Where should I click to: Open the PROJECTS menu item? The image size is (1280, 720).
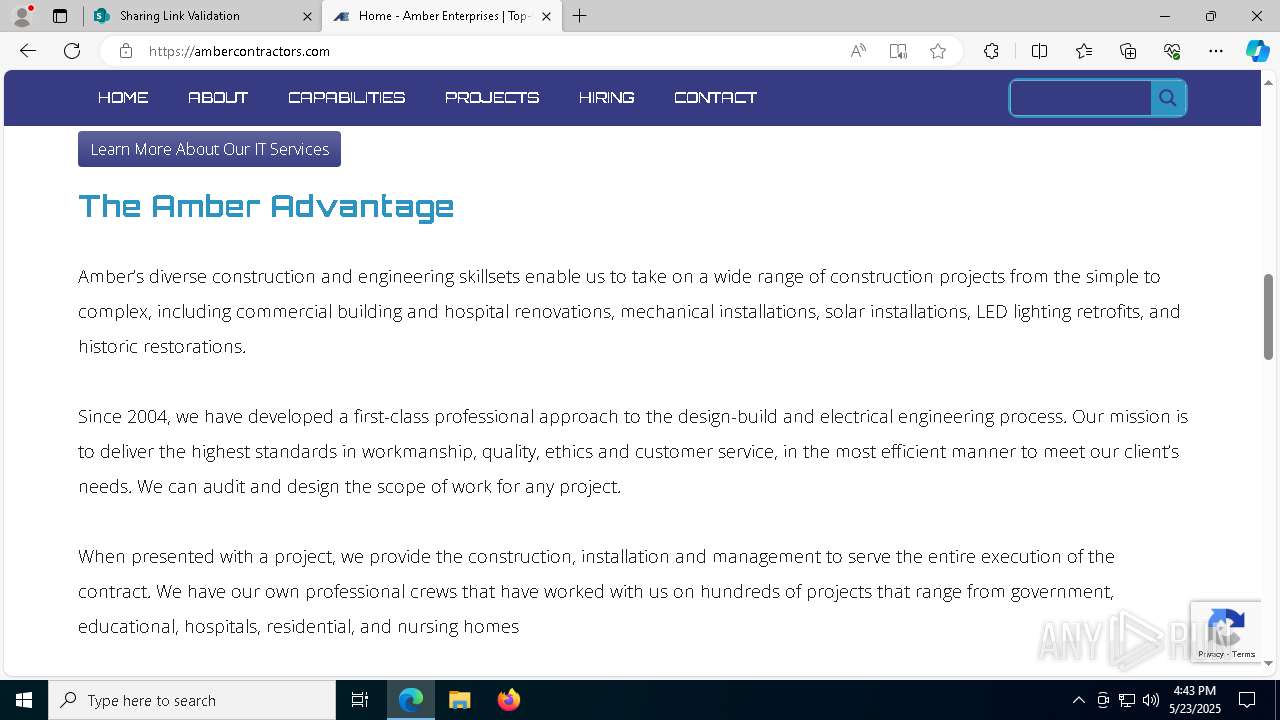click(492, 97)
